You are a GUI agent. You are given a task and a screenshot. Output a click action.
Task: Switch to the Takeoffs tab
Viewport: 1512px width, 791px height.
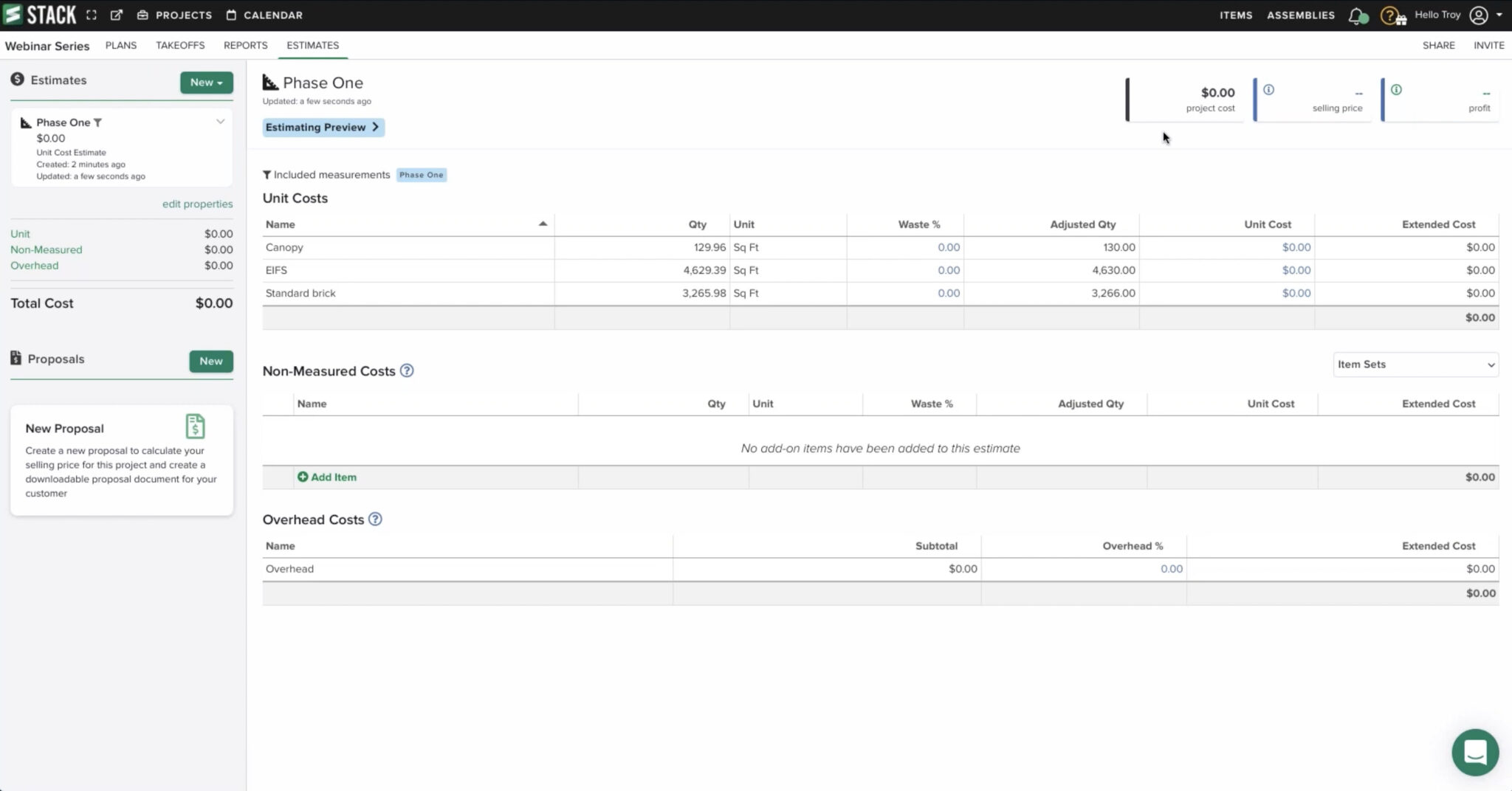coord(180,45)
